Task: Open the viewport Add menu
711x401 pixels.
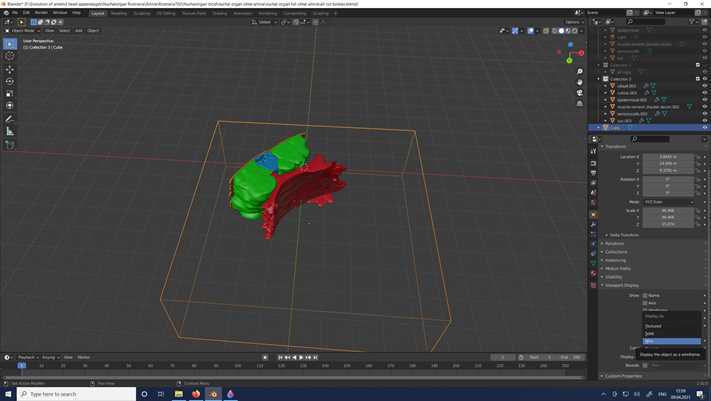Action: click(78, 30)
